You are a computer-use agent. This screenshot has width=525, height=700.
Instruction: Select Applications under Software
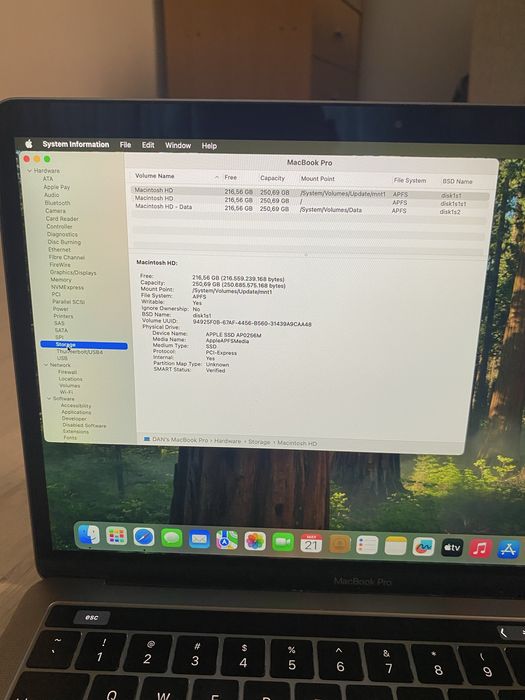pyautogui.click(x=76, y=412)
